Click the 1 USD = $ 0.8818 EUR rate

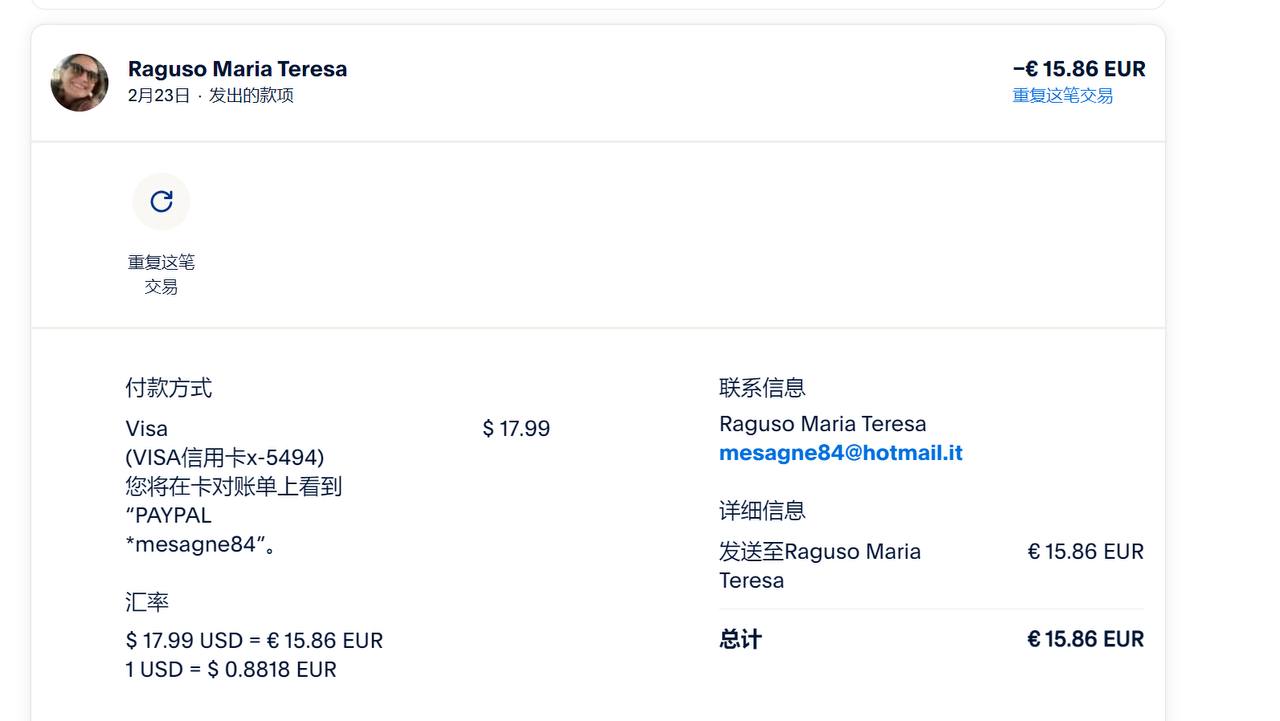point(231,670)
